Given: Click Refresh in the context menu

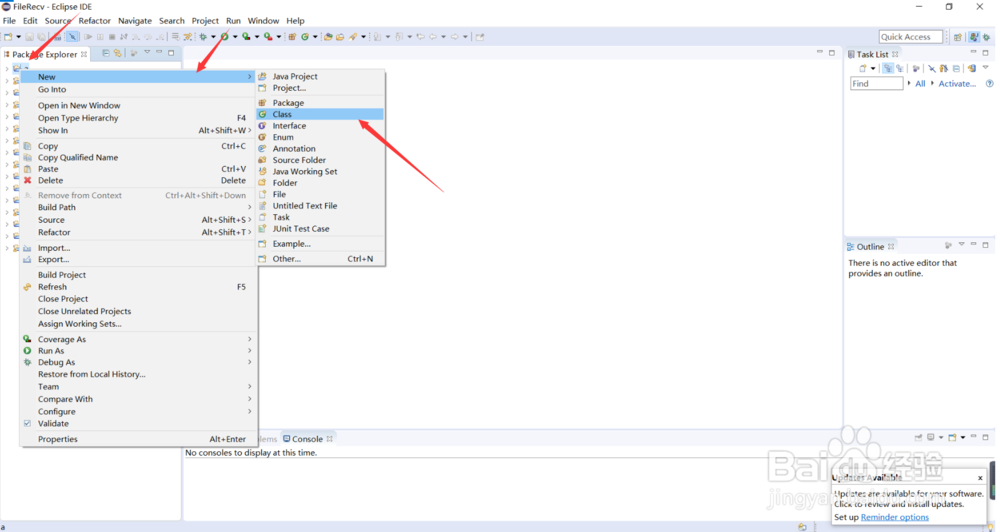Looking at the screenshot, I should pos(138,287).
